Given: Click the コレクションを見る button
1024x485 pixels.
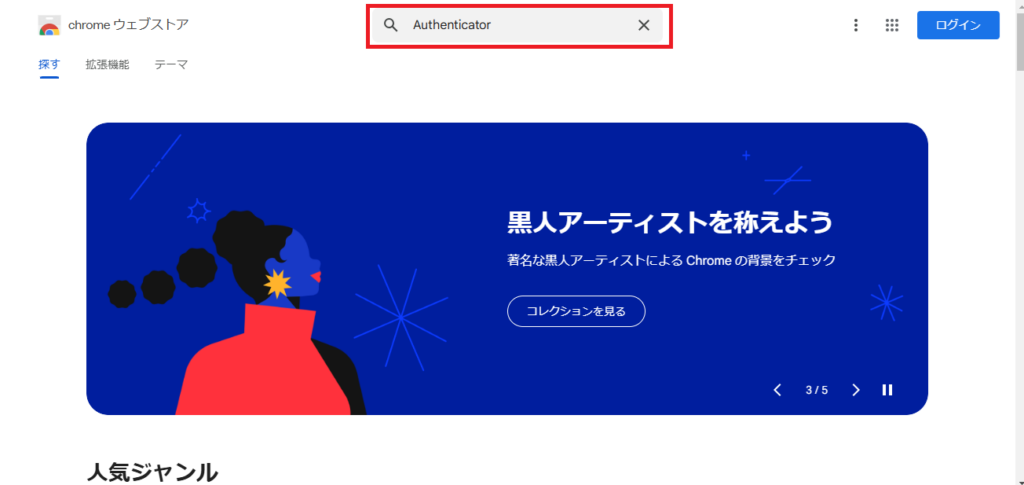Looking at the screenshot, I should [576, 311].
